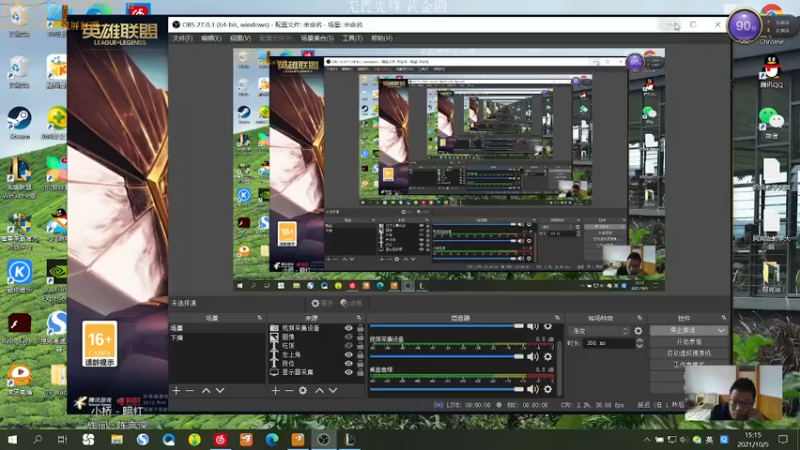The image size is (800, 450).
Task: Select the 下播 scene in the list
Action: click(217, 338)
